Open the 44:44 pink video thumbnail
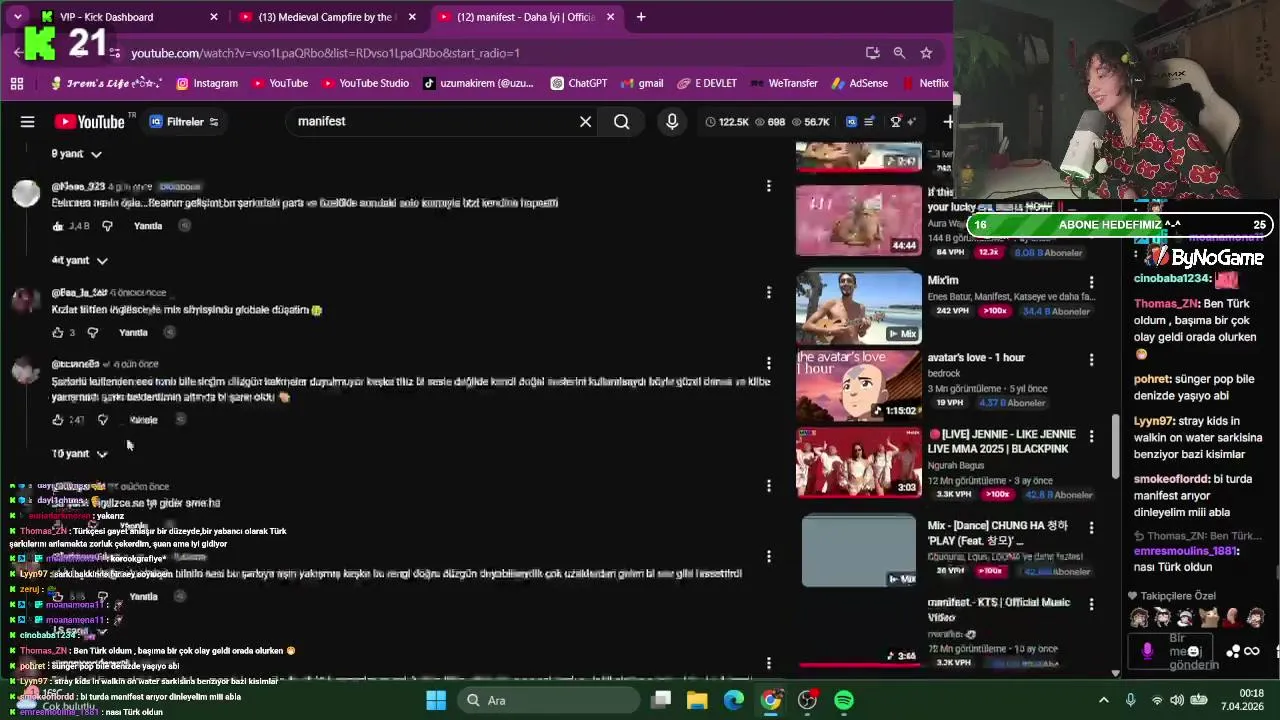The height and width of the screenshot is (720, 1280). (x=859, y=220)
